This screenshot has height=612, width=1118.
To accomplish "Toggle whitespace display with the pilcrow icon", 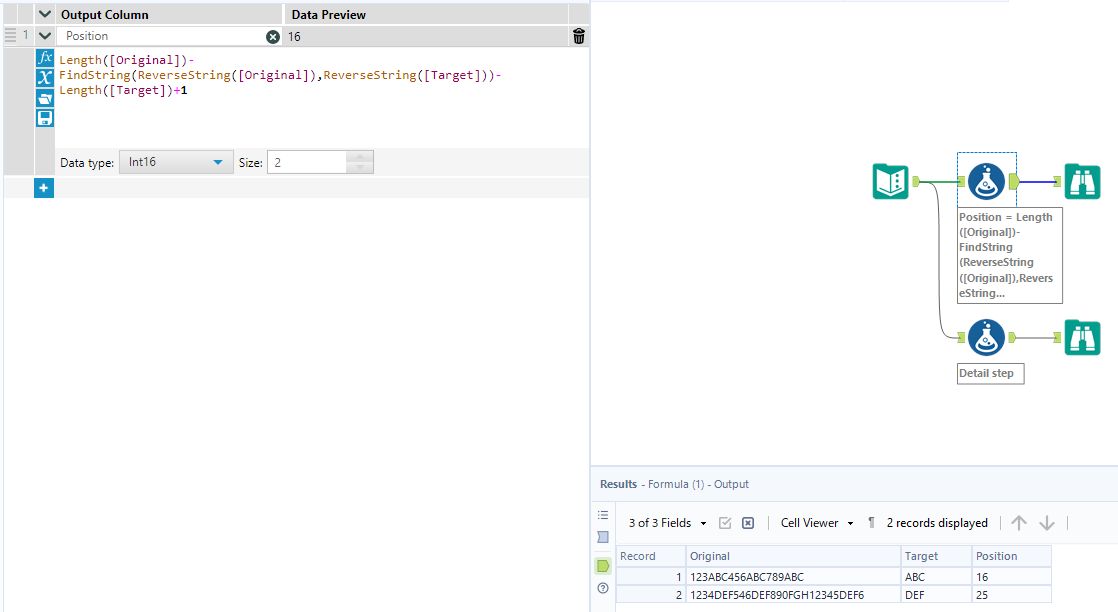I will [869, 522].
